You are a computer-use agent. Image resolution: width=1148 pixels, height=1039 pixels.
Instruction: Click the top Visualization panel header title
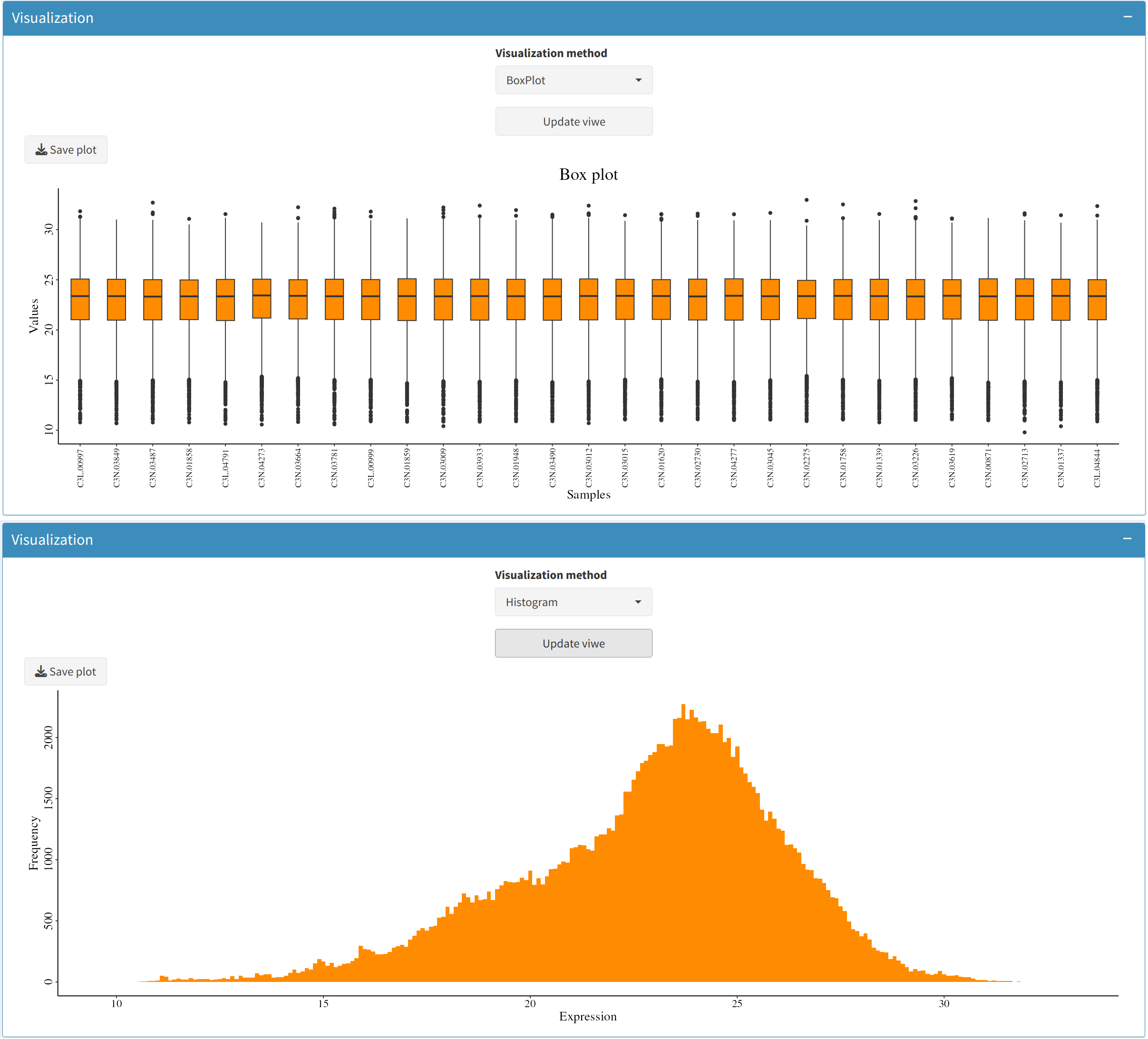pyautogui.click(x=52, y=18)
